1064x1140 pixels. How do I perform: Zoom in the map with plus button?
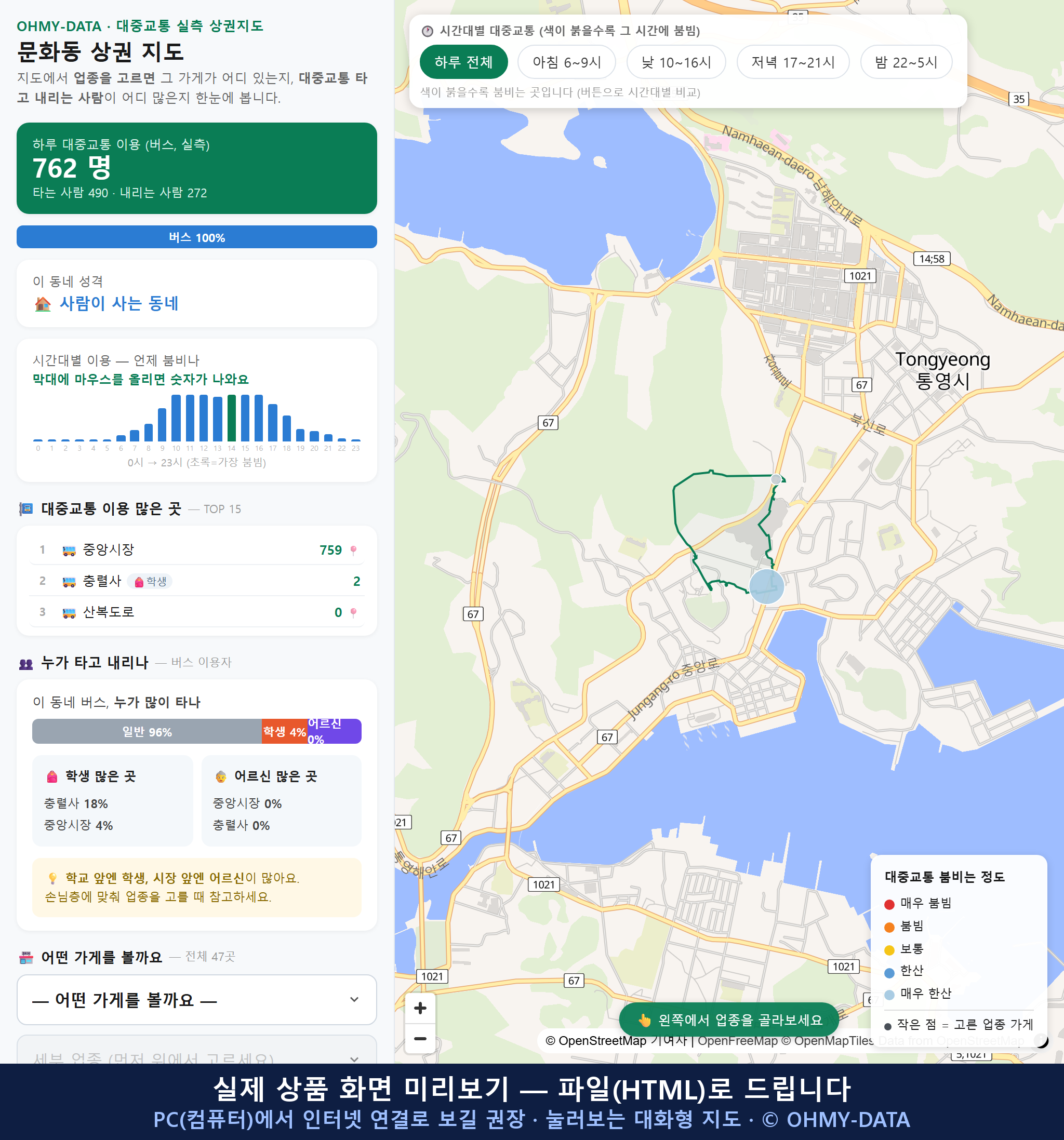(x=420, y=1008)
